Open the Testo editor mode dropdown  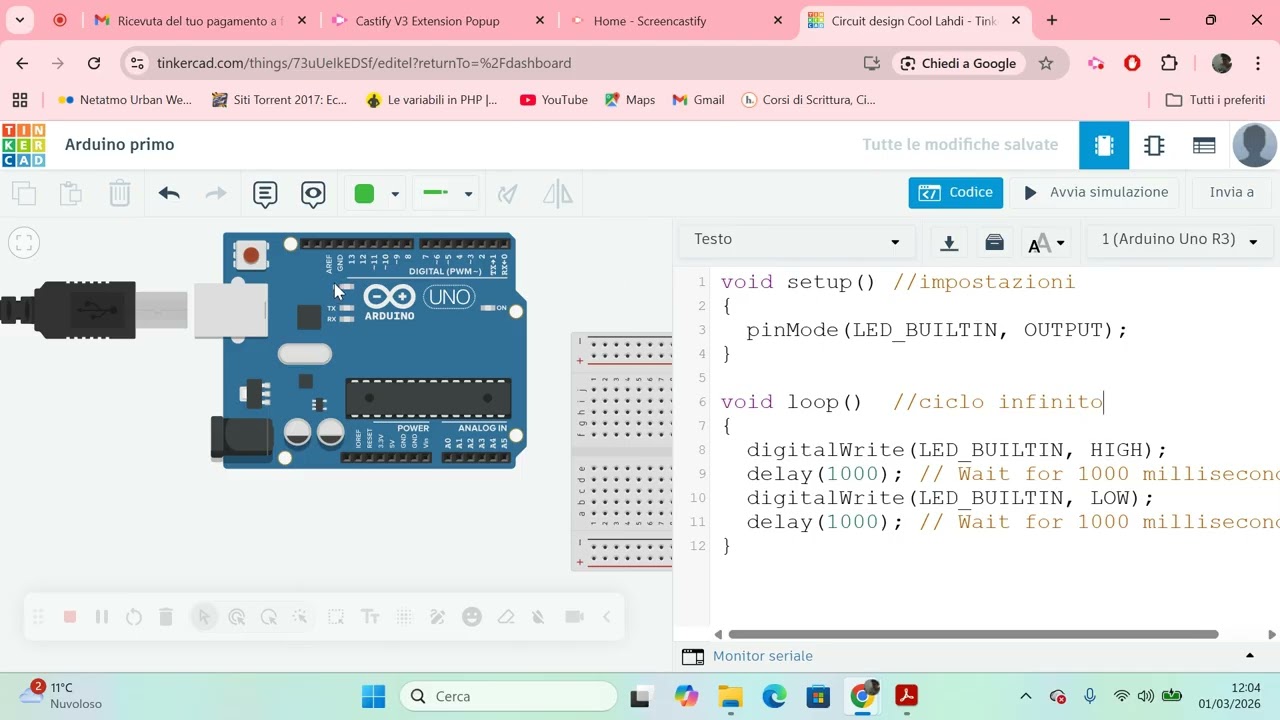pos(797,240)
